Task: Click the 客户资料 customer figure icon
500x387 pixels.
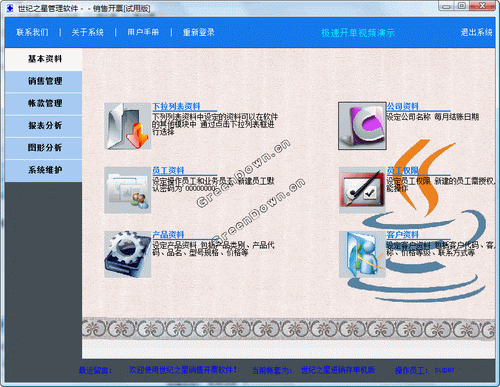Action: [x=362, y=254]
